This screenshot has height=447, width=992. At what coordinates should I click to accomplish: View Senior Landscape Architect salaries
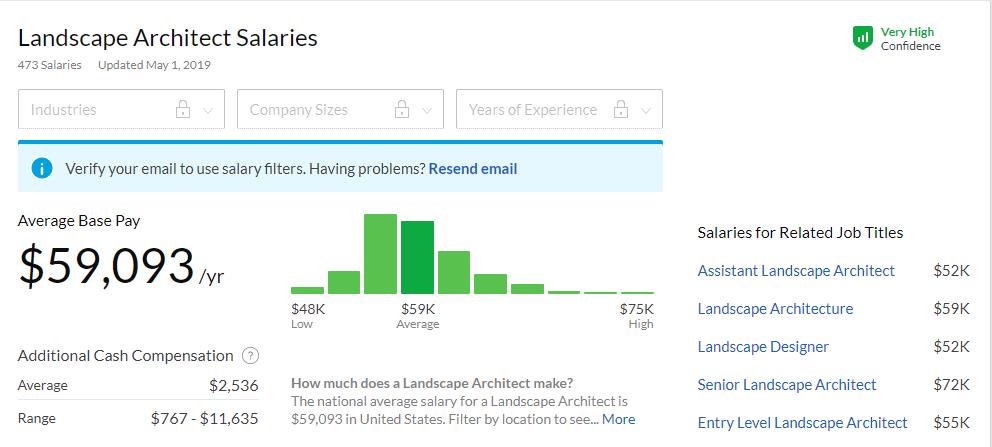pyautogui.click(x=787, y=385)
